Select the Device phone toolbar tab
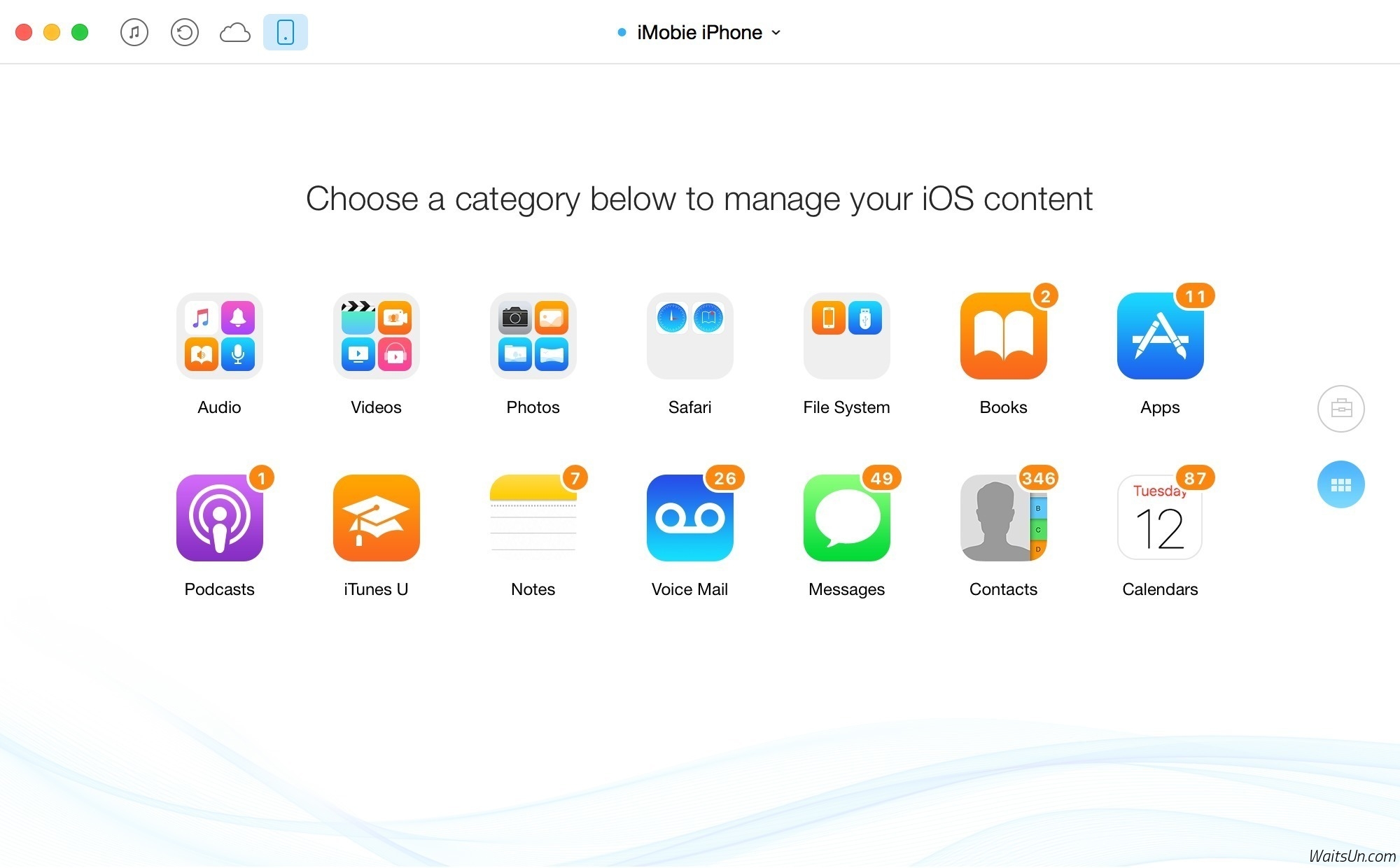This screenshot has height=868, width=1400. pos(286,32)
